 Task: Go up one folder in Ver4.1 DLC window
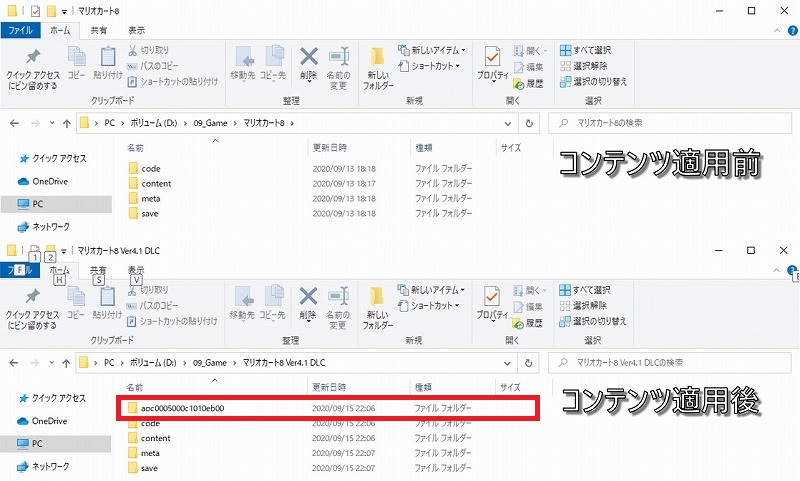[66, 363]
